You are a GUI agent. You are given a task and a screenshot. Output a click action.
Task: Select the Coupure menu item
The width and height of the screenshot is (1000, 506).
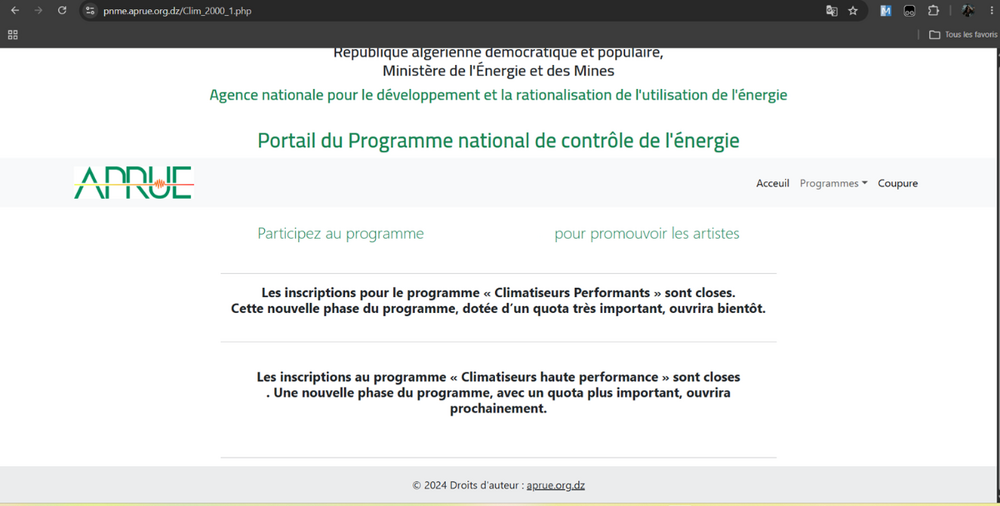point(897,183)
